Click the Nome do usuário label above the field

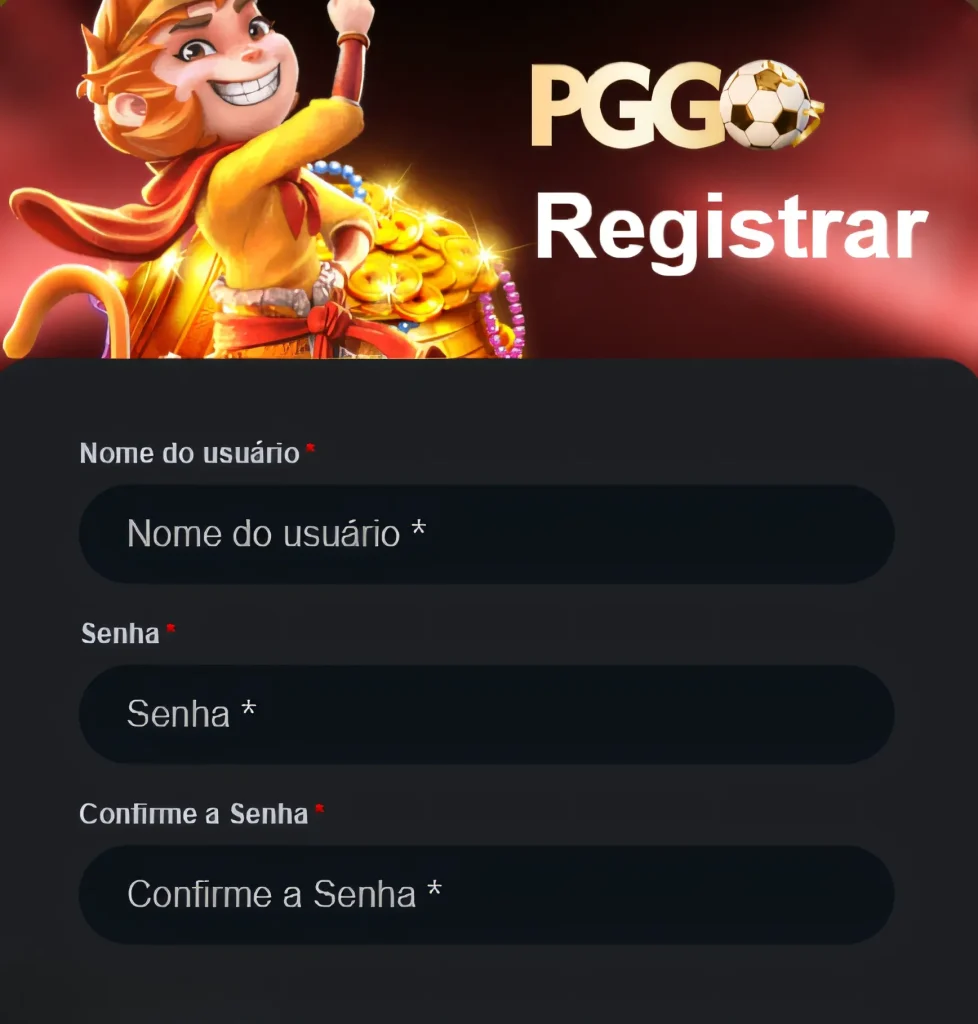[189, 453]
